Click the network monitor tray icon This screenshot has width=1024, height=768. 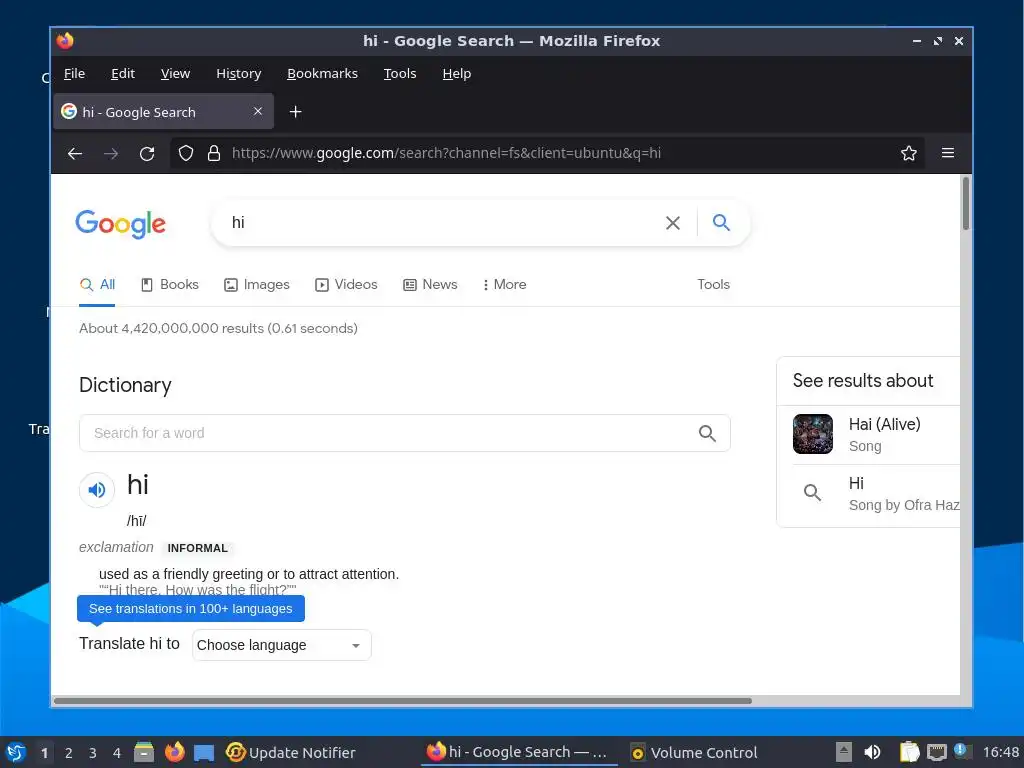click(936, 752)
